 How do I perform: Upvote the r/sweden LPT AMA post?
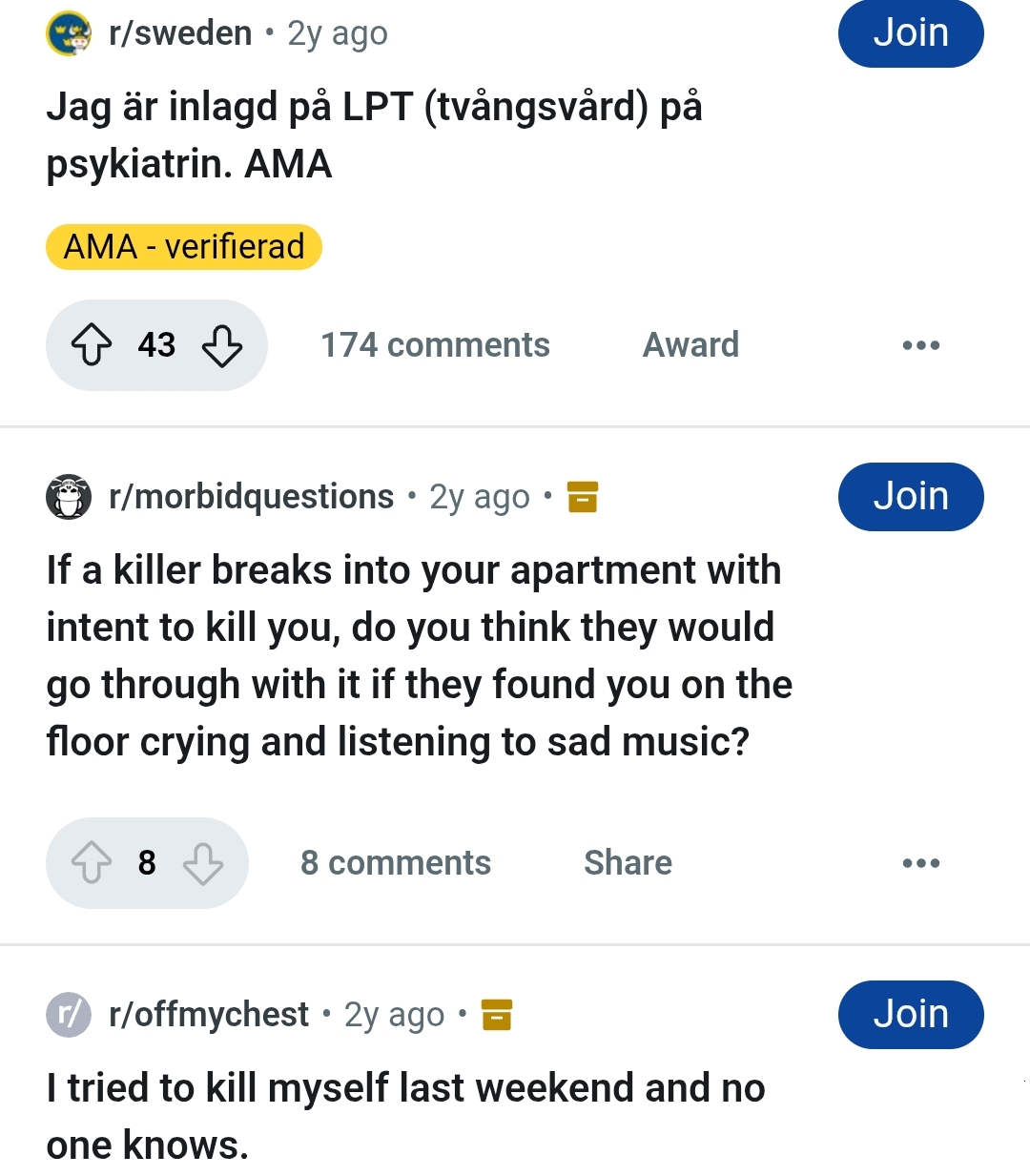93,345
